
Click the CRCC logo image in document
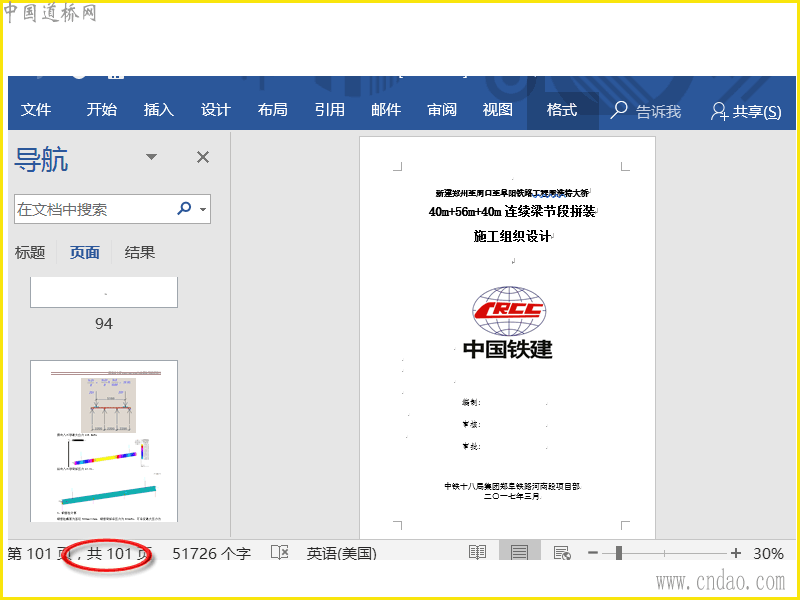coord(509,311)
